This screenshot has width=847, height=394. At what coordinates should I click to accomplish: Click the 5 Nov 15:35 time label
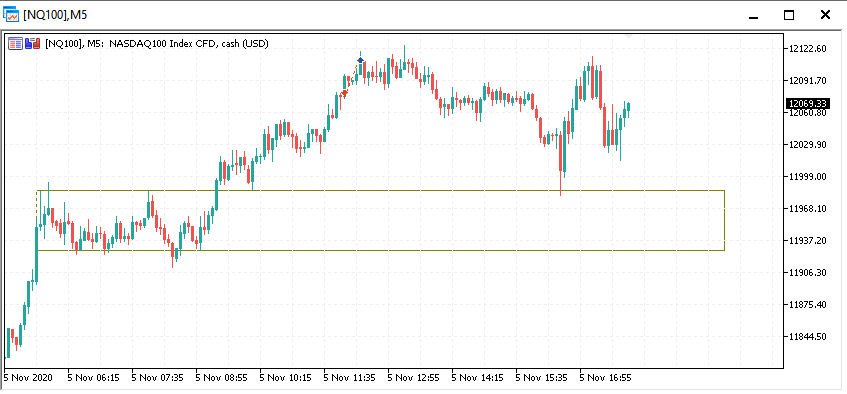pyautogui.click(x=541, y=377)
